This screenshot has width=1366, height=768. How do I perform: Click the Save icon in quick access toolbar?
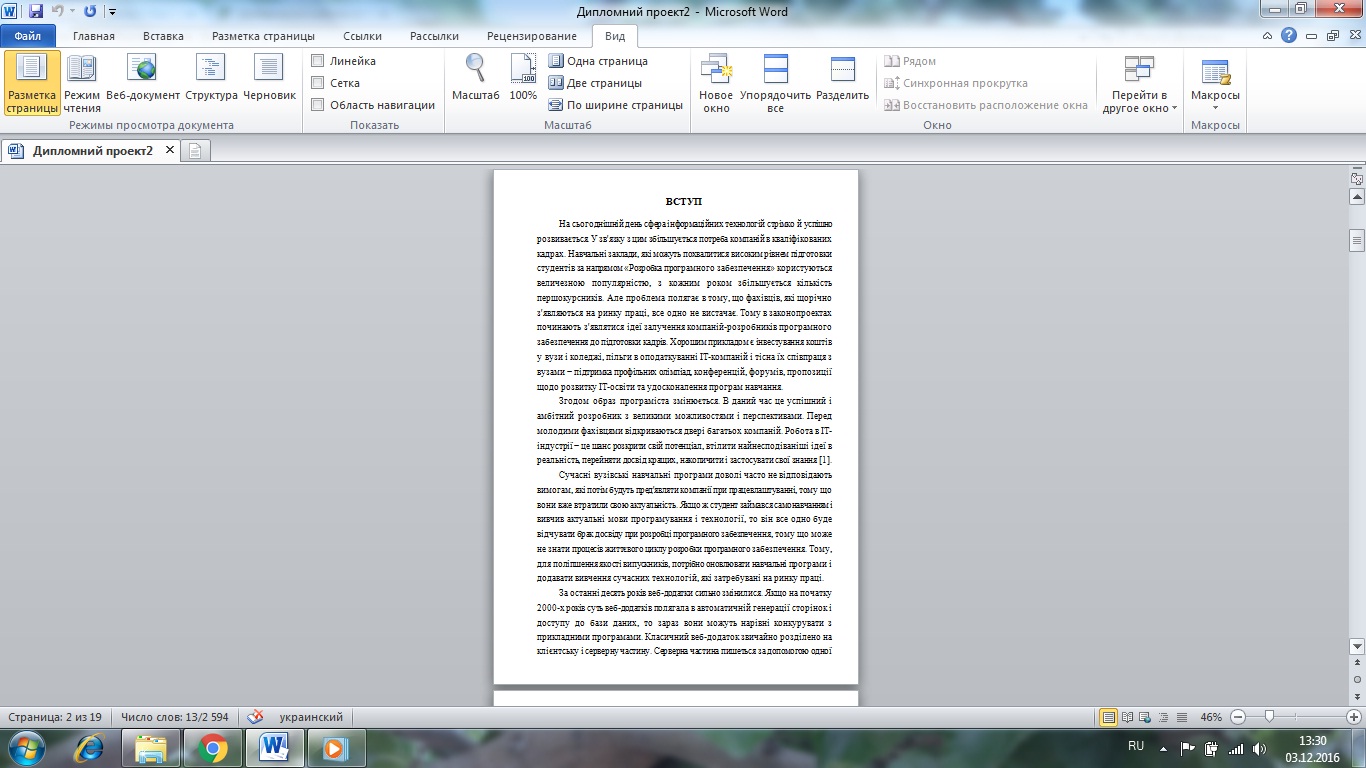pyautogui.click(x=36, y=12)
